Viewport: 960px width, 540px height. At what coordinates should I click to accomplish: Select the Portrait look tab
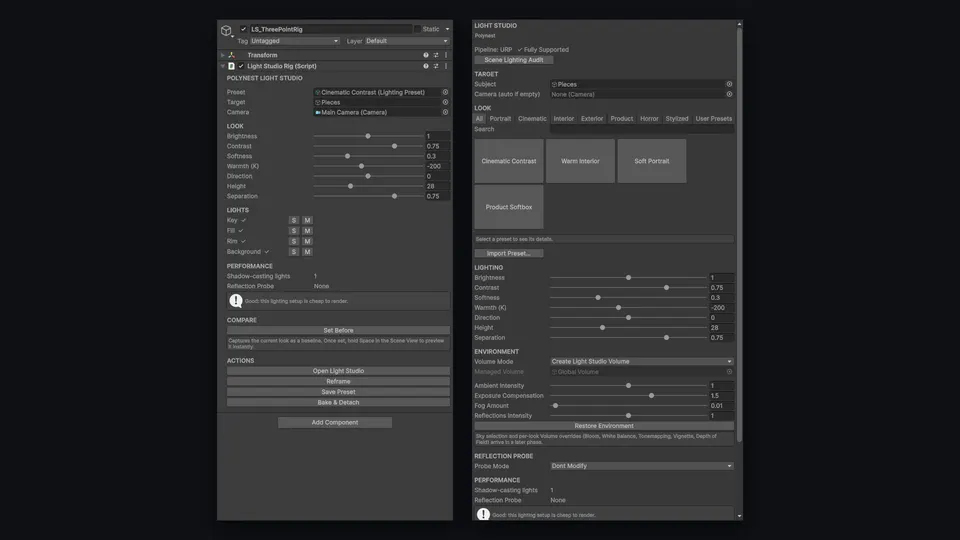pos(500,119)
